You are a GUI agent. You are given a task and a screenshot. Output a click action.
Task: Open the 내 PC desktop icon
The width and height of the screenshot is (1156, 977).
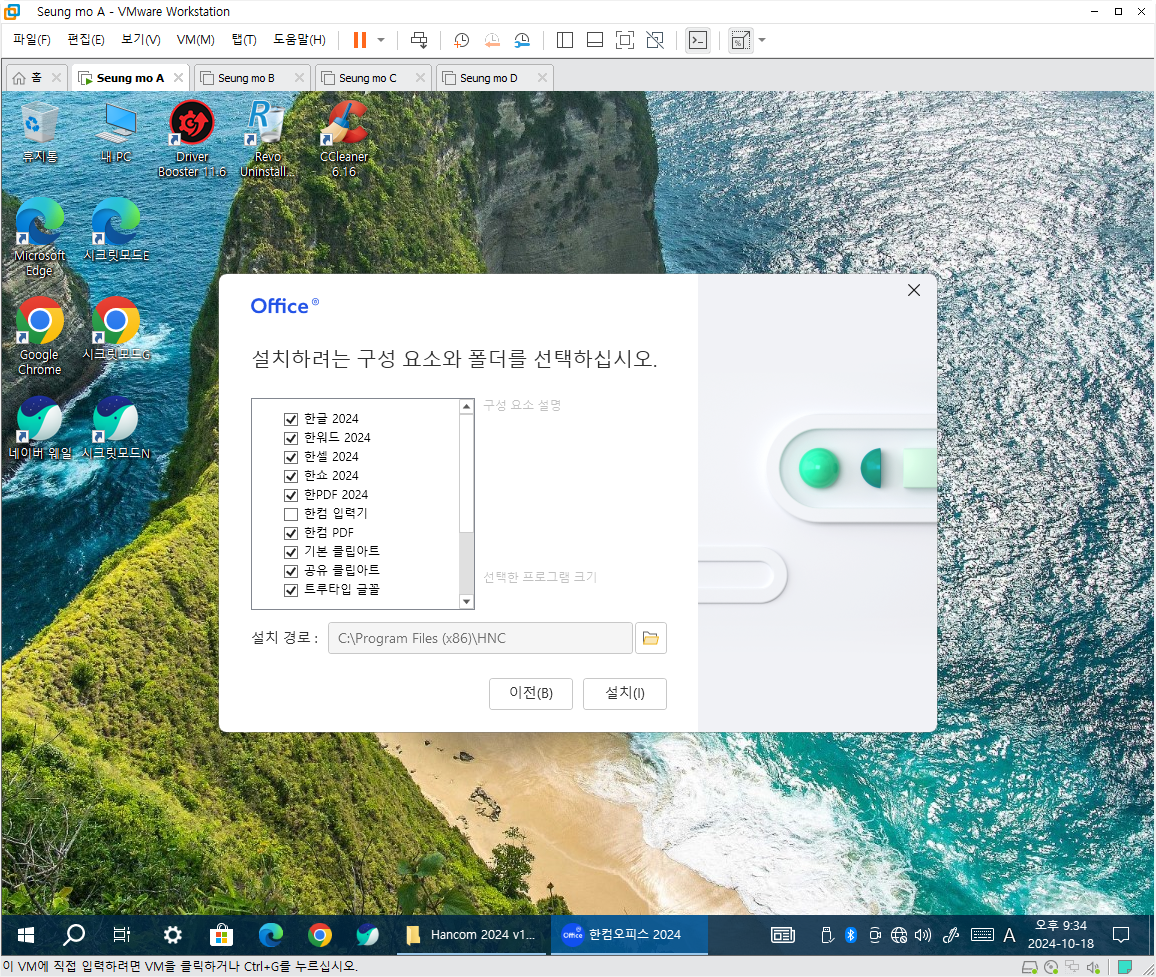[x=116, y=133]
